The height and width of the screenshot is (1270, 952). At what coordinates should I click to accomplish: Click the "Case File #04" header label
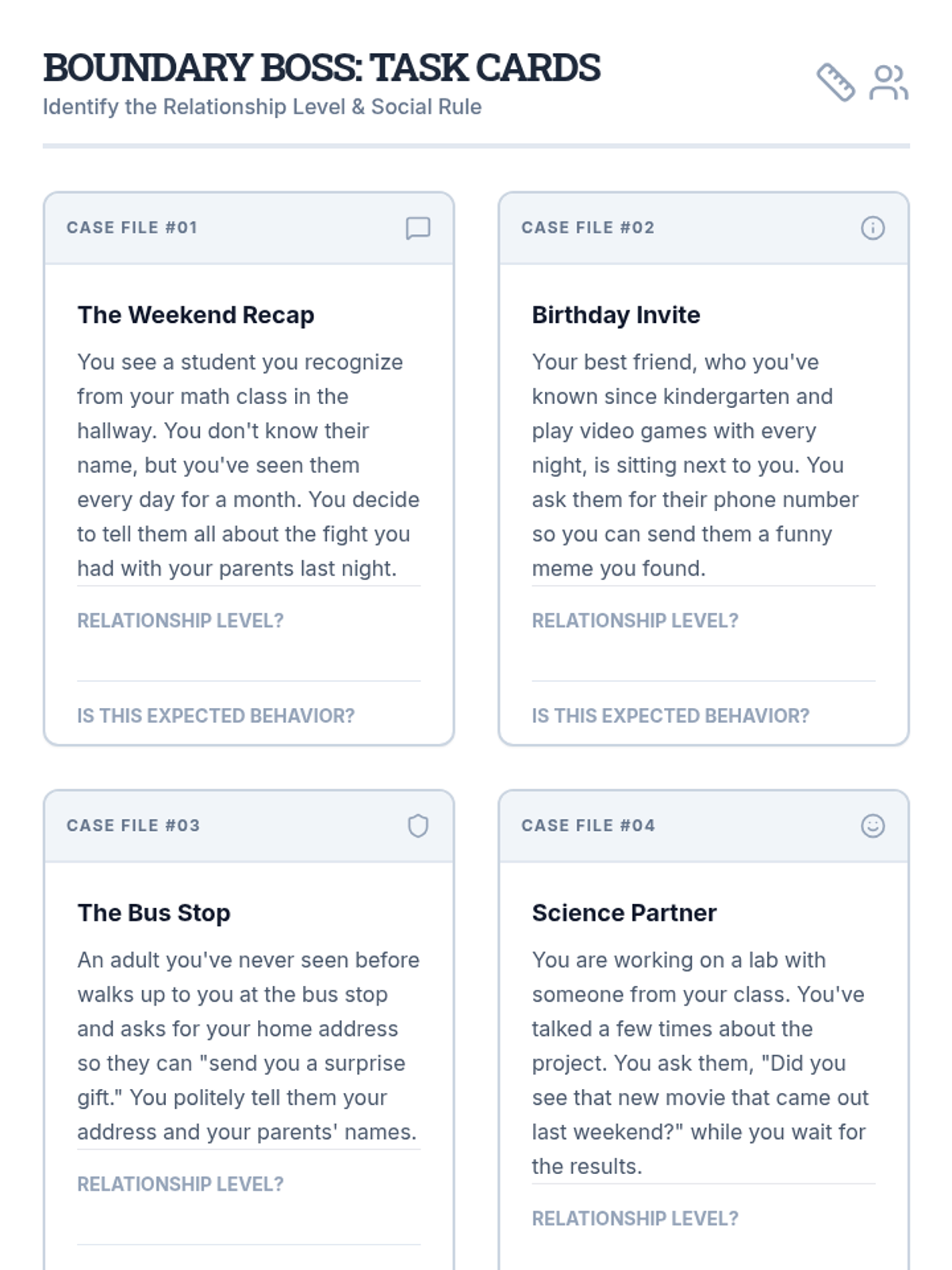[588, 825]
